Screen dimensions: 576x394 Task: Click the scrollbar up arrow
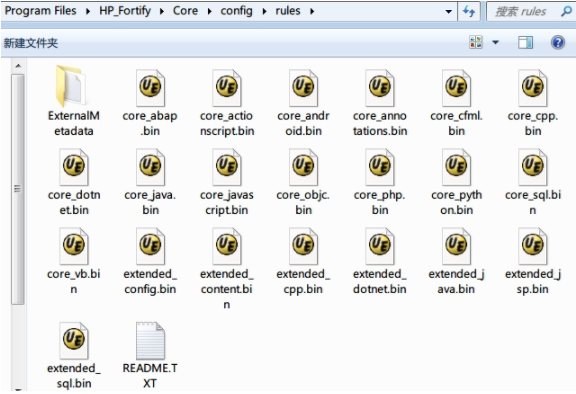pyautogui.click(x=18, y=66)
